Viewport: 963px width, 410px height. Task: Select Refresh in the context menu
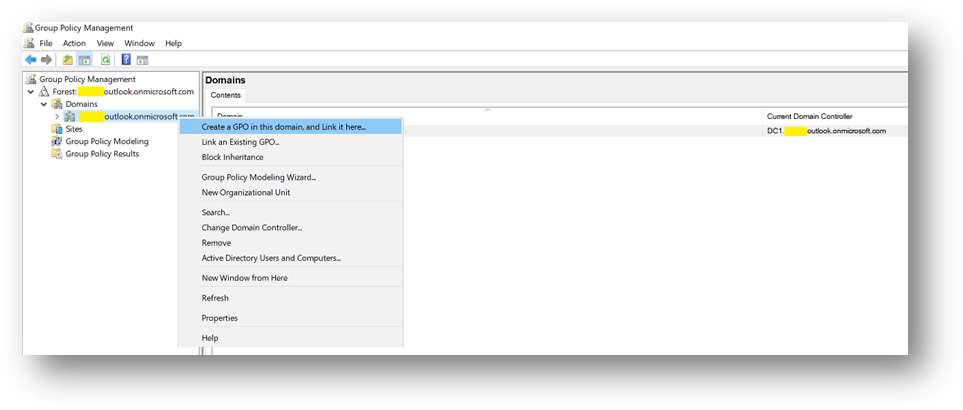click(x=290, y=298)
